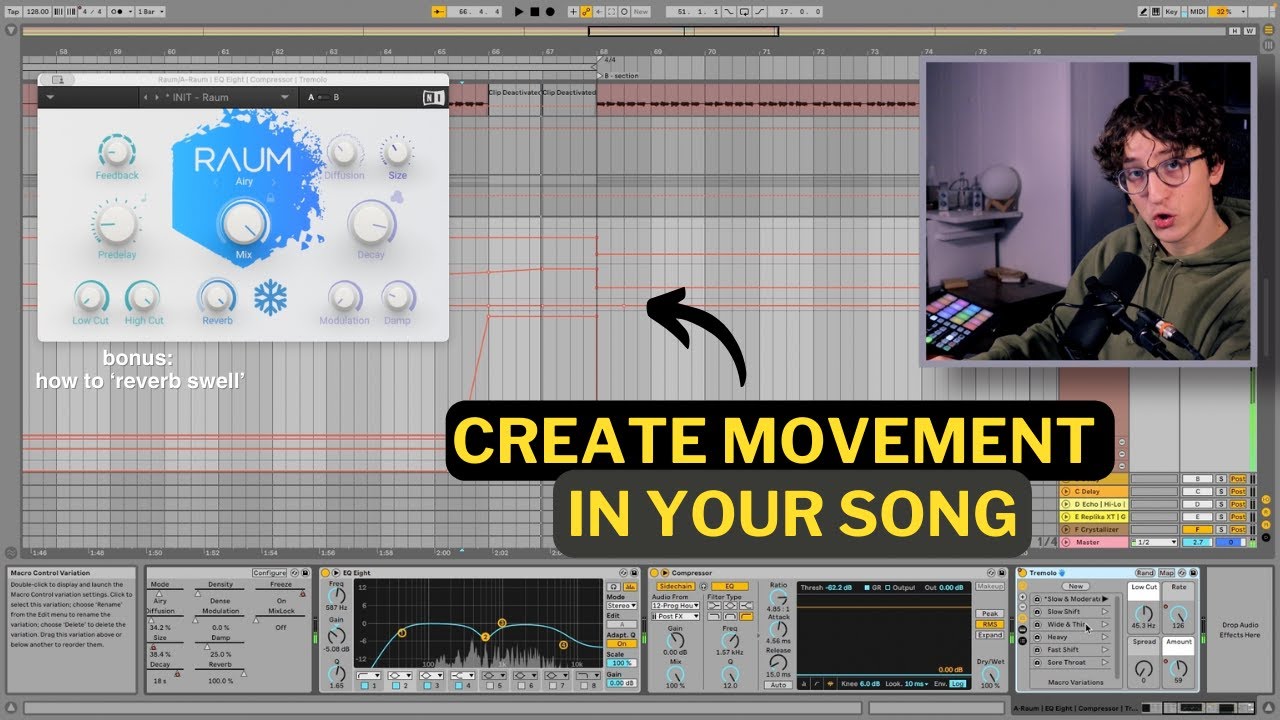
Task: Enable EQ Eight filter band 5 checkbox
Action: coord(490,686)
